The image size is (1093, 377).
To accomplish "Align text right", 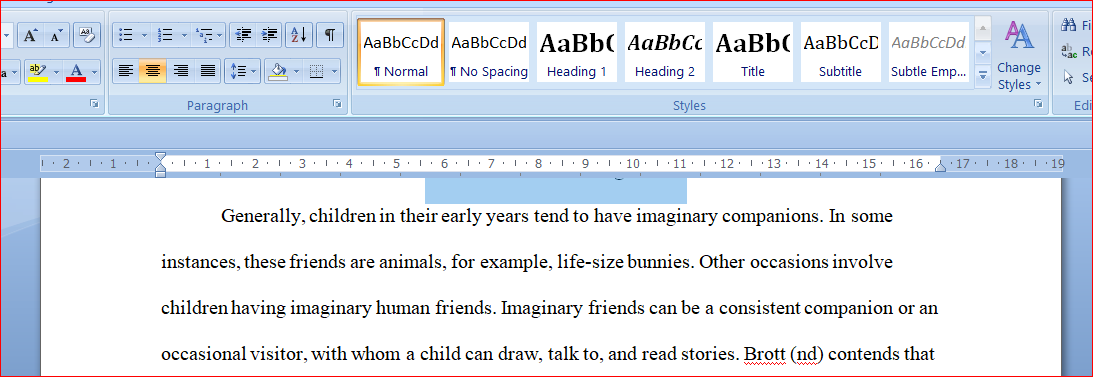I will click(181, 71).
